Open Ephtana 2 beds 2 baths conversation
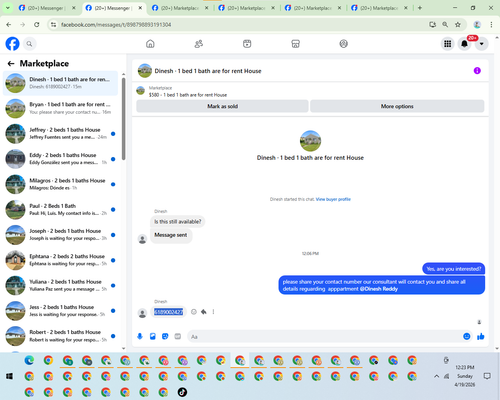Screen dimensions: 500x400 point(60,260)
